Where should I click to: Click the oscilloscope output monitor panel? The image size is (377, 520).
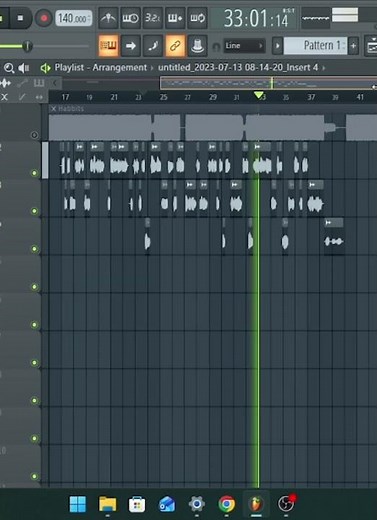315,18
